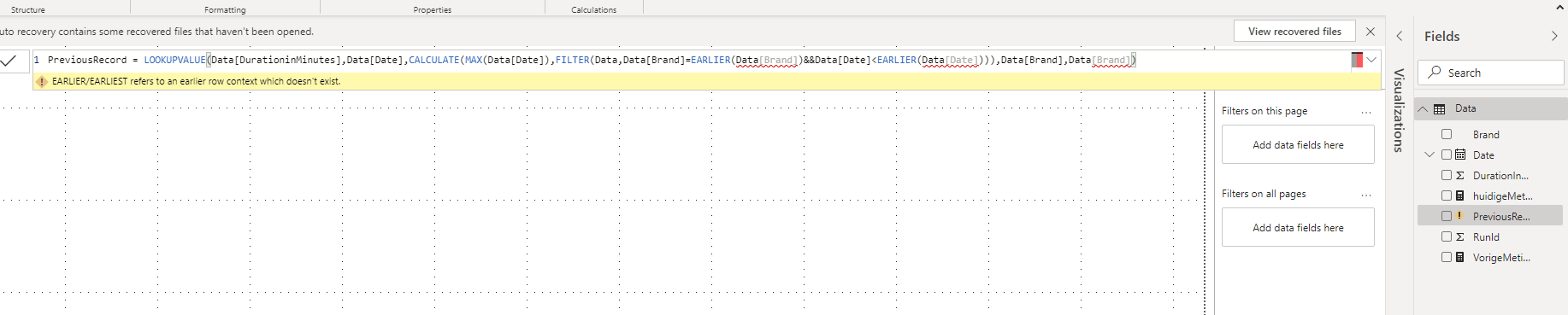Click Add data fields here under page filters
Screen dimensions: 1568x315
(x=1298, y=145)
